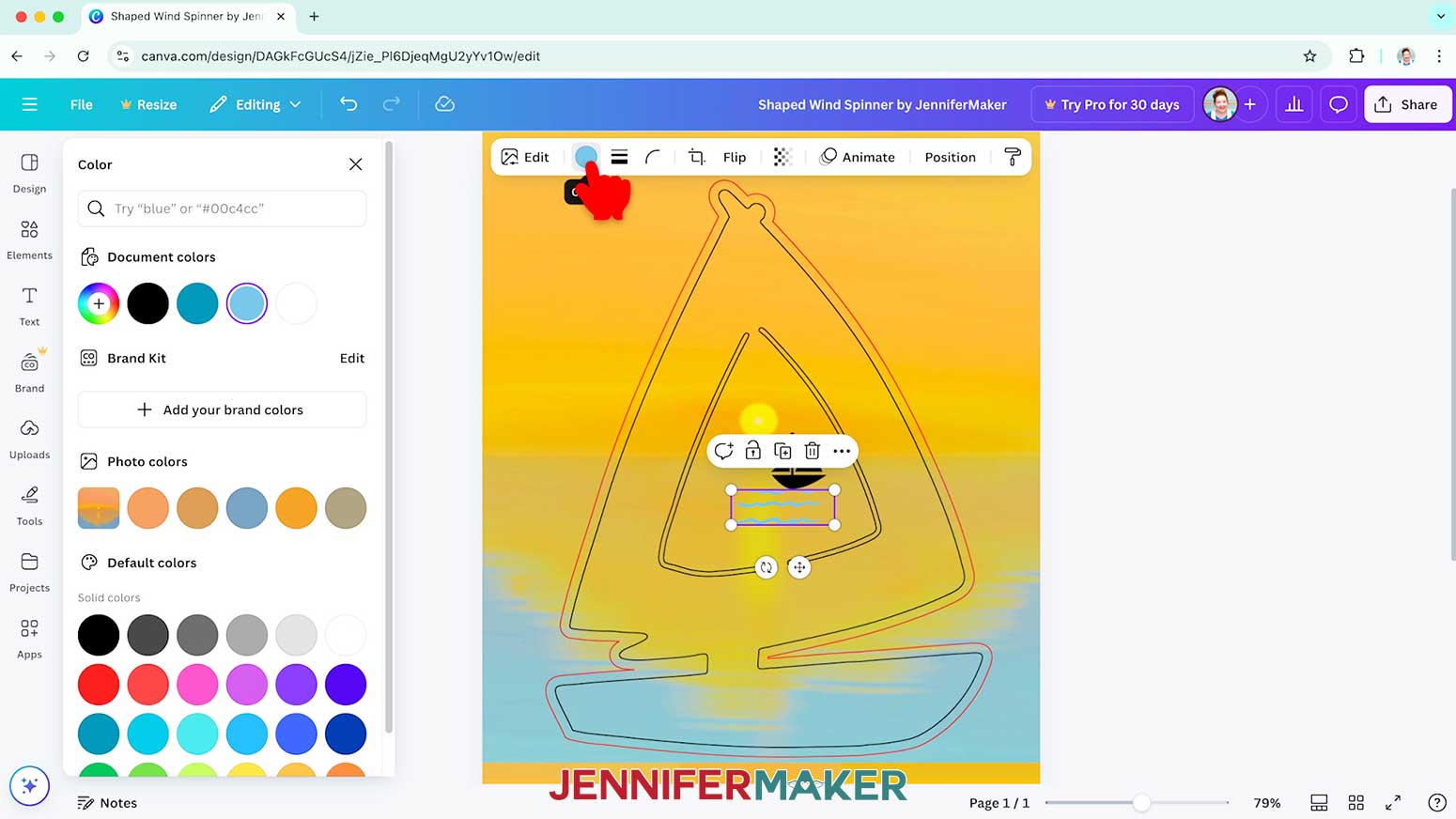Viewport: 1456px width, 819px height.
Task: Click the blue color swatch in toolbar
Action: pyautogui.click(x=585, y=156)
